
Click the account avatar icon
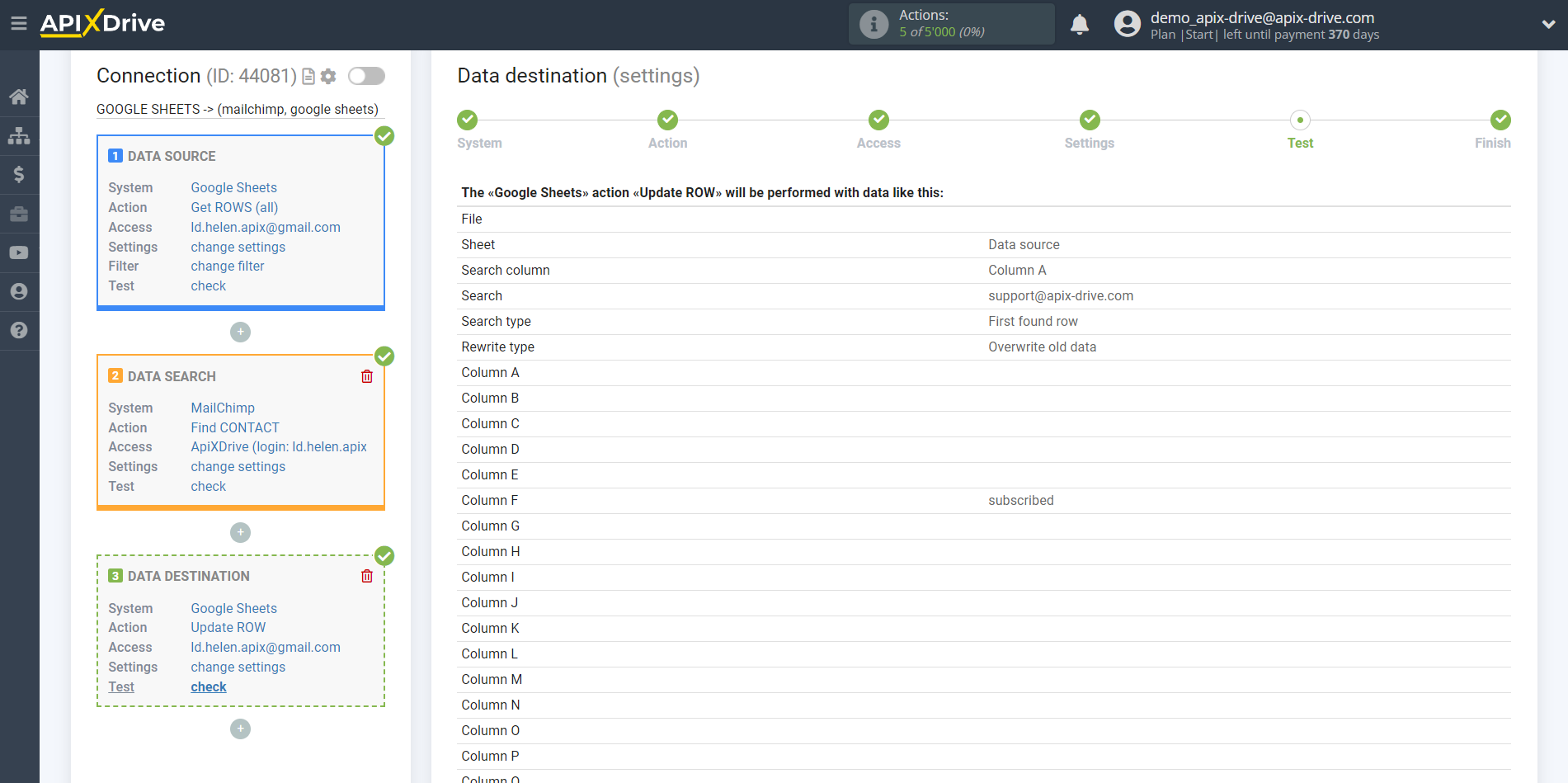click(1127, 24)
